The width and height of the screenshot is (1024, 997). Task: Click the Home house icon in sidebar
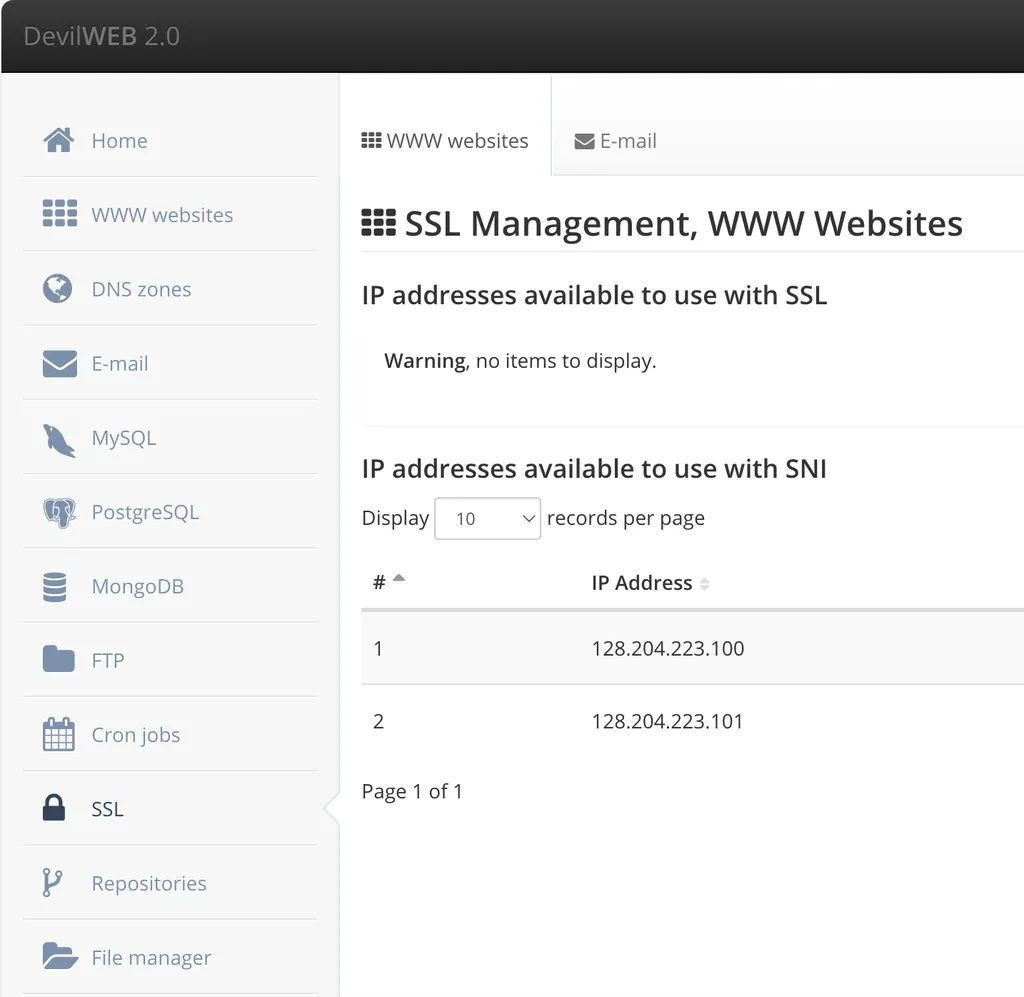[59, 141]
